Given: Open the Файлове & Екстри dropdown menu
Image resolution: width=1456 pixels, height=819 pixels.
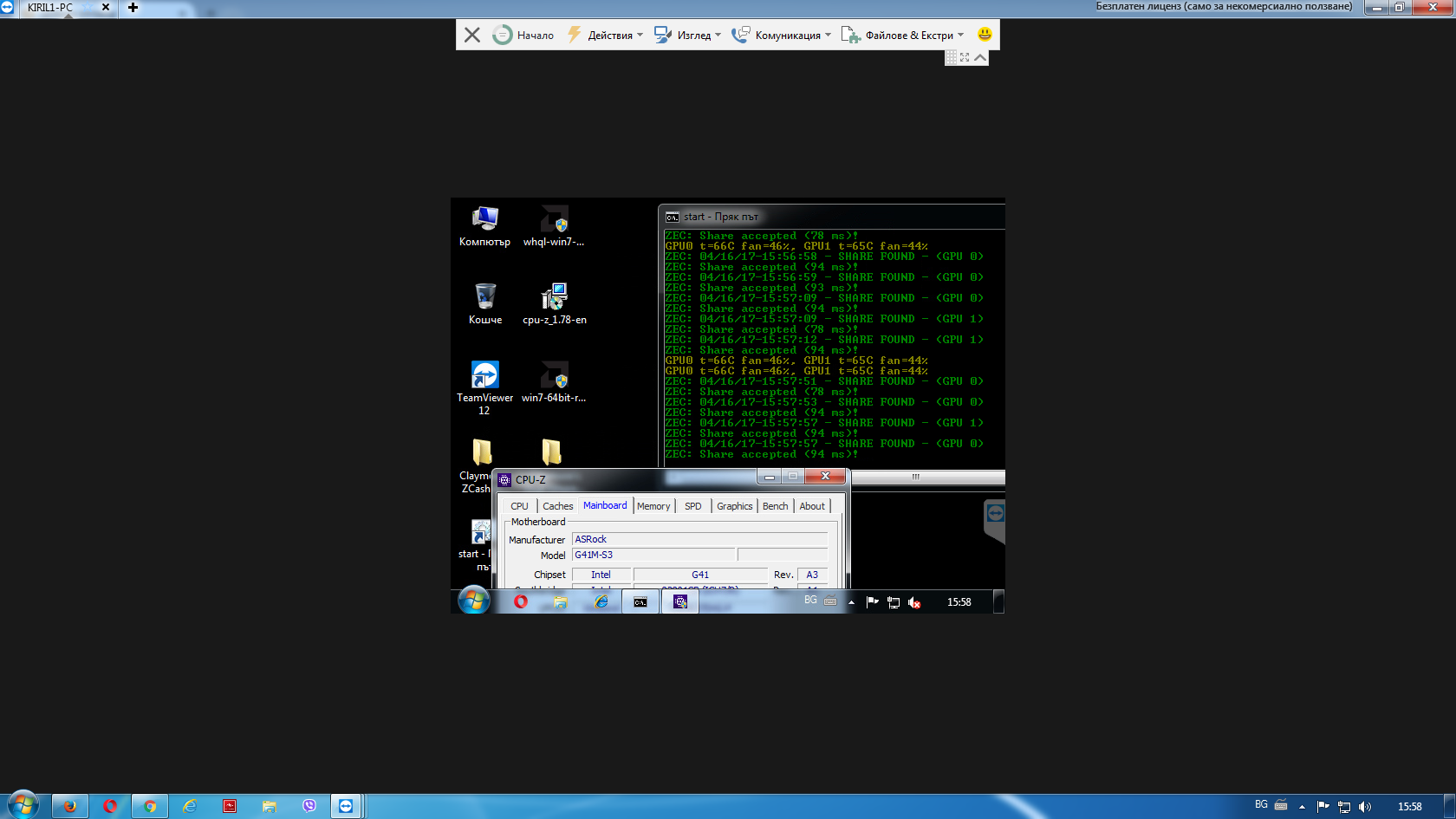Looking at the screenshot, I should click(902, 35).
